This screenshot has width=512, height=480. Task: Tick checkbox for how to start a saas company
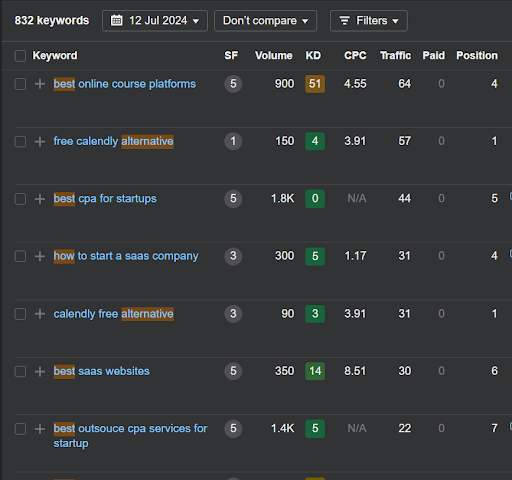(x=20, y=256)
